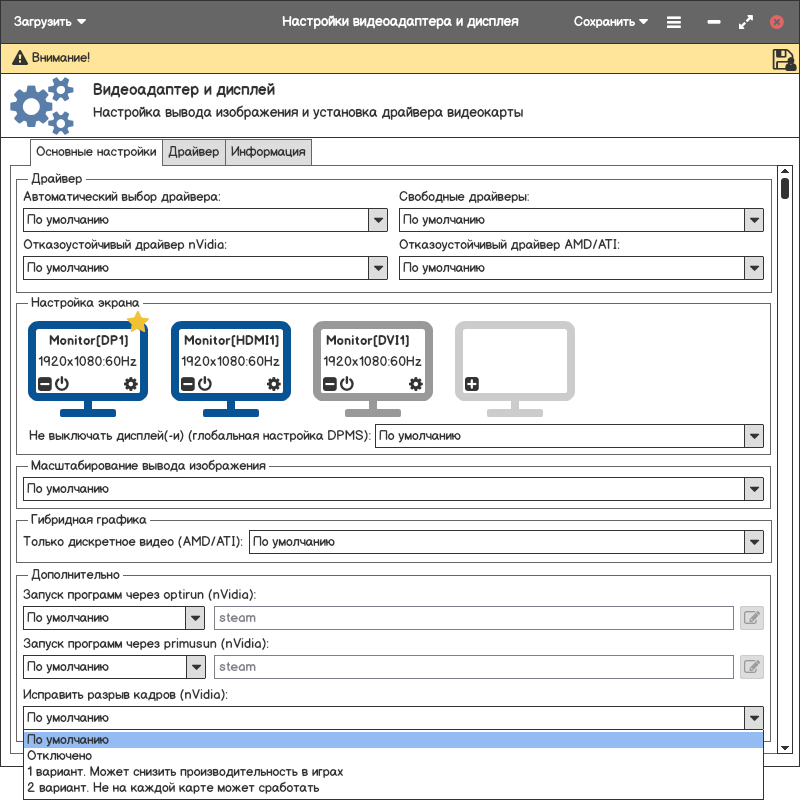
Task: Switch to the Драйвер tab
Action: [194, 152]
